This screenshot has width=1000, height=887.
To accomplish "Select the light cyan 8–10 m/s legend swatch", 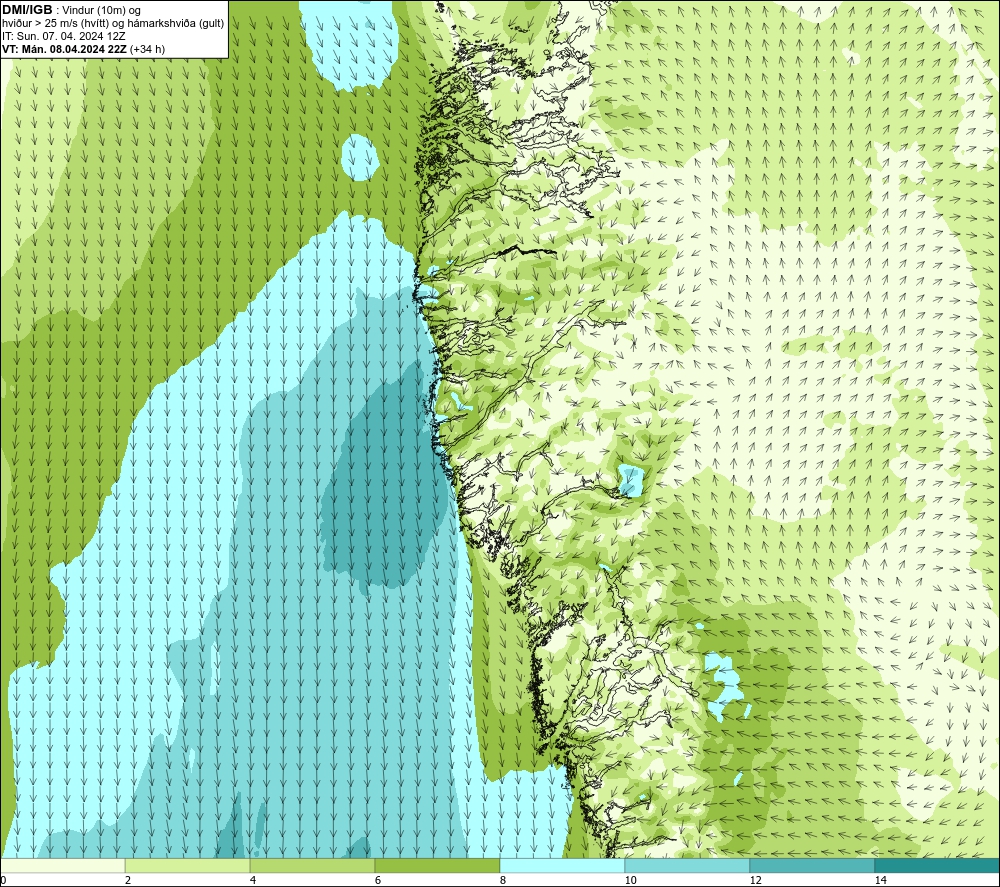I will coord(562,865).
